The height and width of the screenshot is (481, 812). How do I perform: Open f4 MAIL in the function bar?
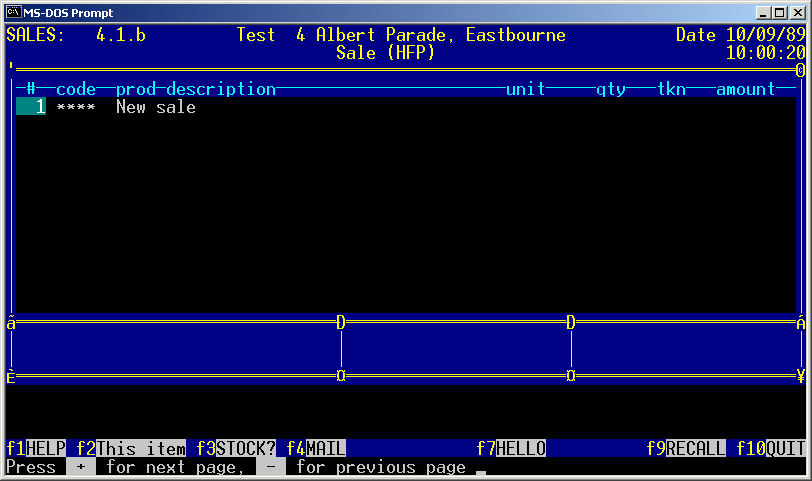tap(316, 449)
